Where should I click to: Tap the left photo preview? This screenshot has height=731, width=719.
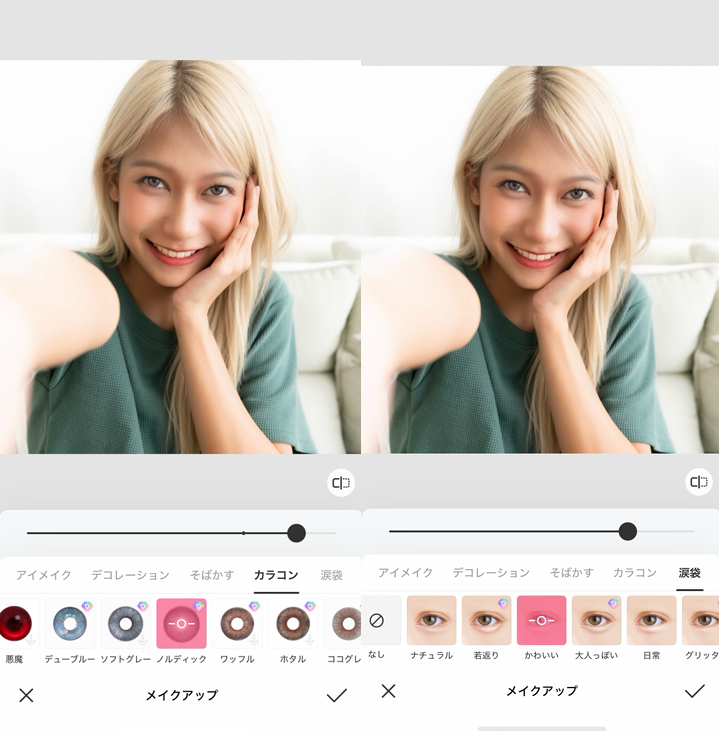point(180,256)
